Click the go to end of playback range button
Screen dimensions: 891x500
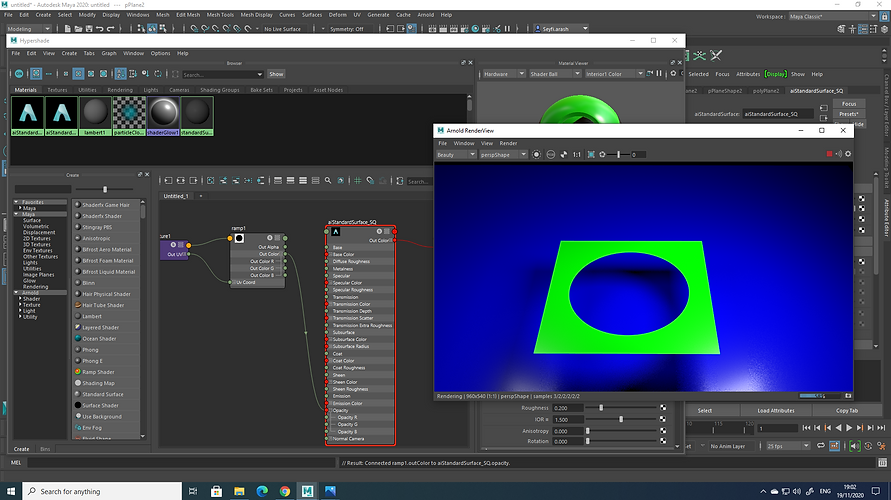click(x=881, y=428)
